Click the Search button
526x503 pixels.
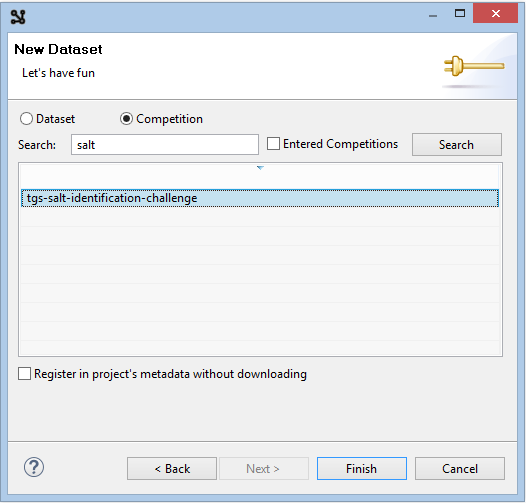(x=457, y=145)
